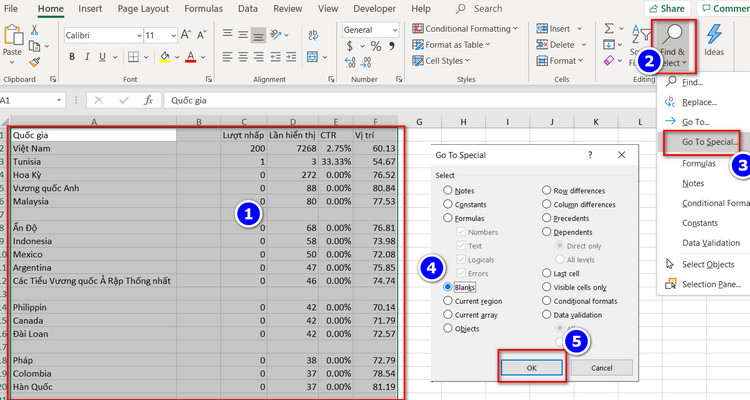750x400 pixels.
Task: Click the yellow Fill Color swatch
Action: [x=165, y=57]
